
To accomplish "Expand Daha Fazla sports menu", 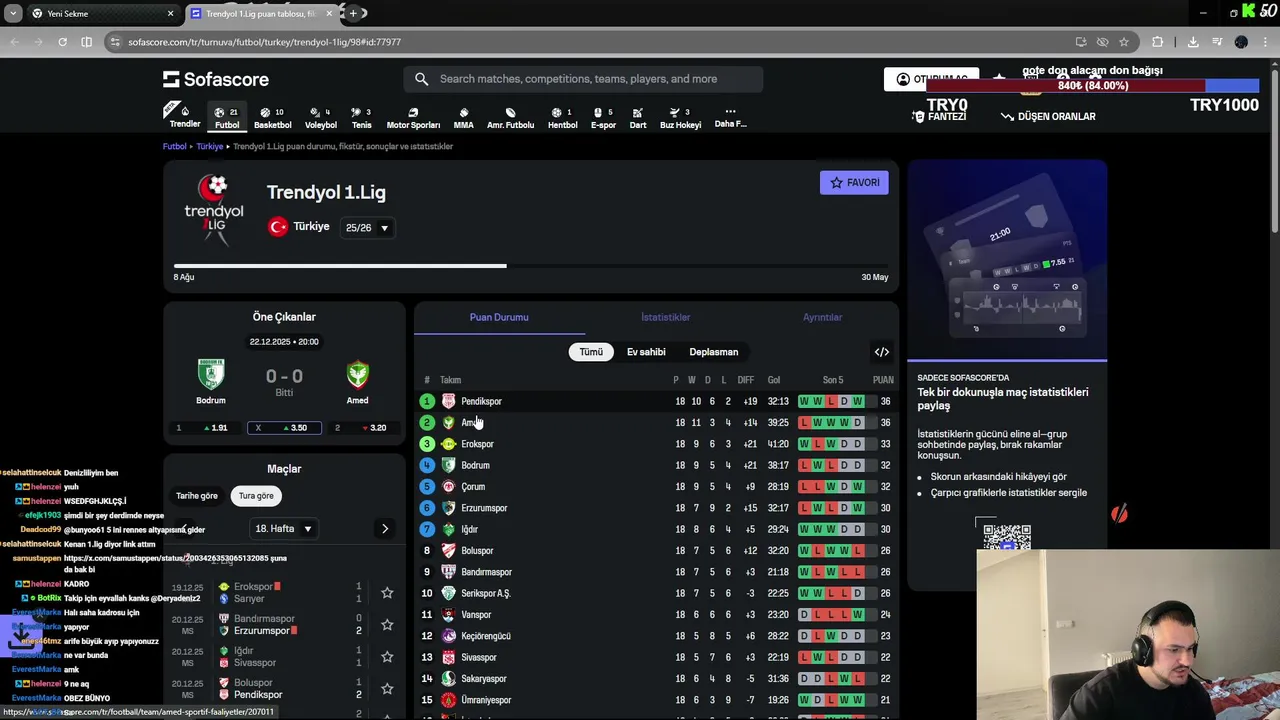I will tap(730, 117).
